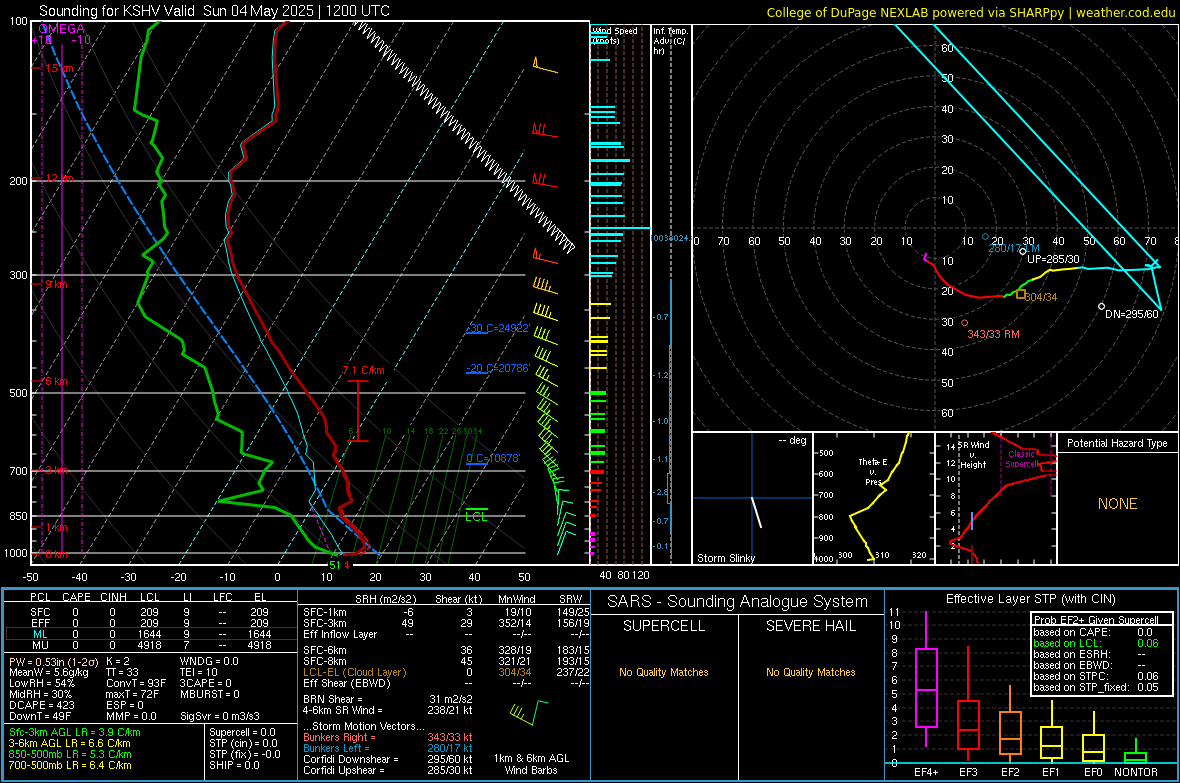Click the Corfidi upshear circle marker
Screen dimensions: 1180x783
[x=1022, y=251]
